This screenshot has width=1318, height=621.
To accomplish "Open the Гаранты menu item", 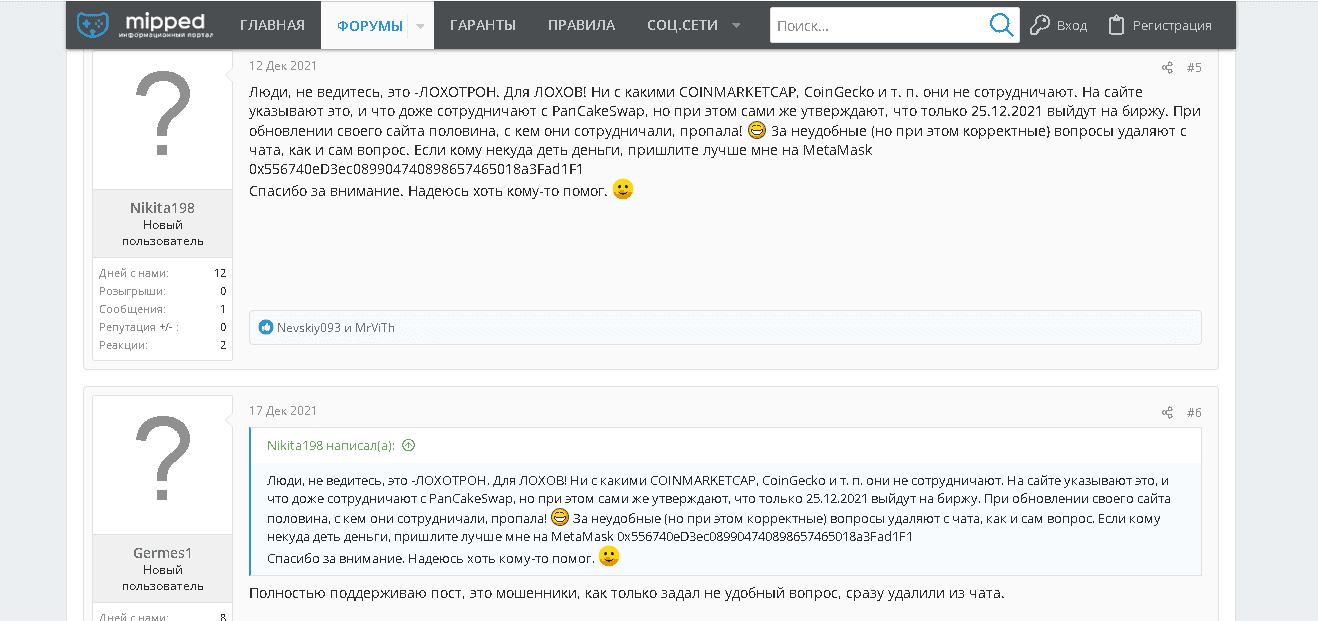I will tap(482, 25).
